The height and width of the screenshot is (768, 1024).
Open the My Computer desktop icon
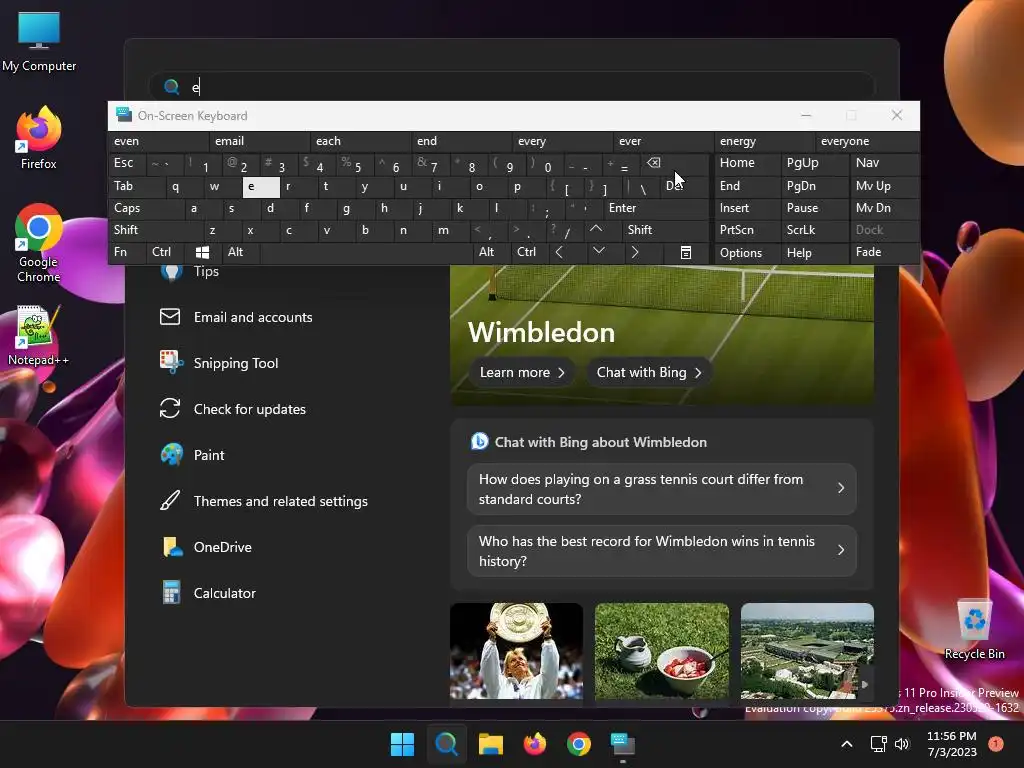tap(39, 40)
